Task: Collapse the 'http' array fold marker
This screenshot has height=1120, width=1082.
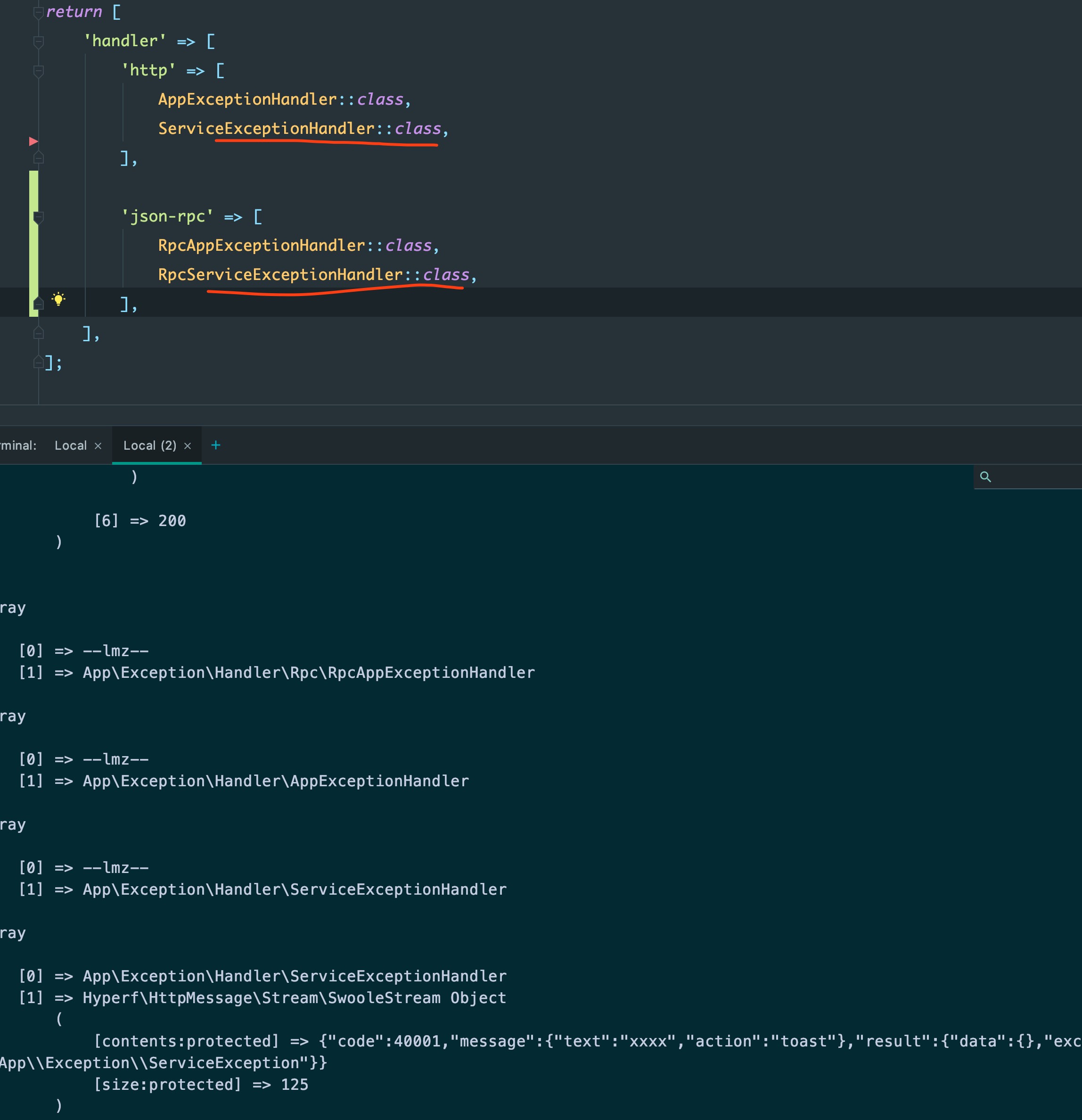Action: pos(38,71)
